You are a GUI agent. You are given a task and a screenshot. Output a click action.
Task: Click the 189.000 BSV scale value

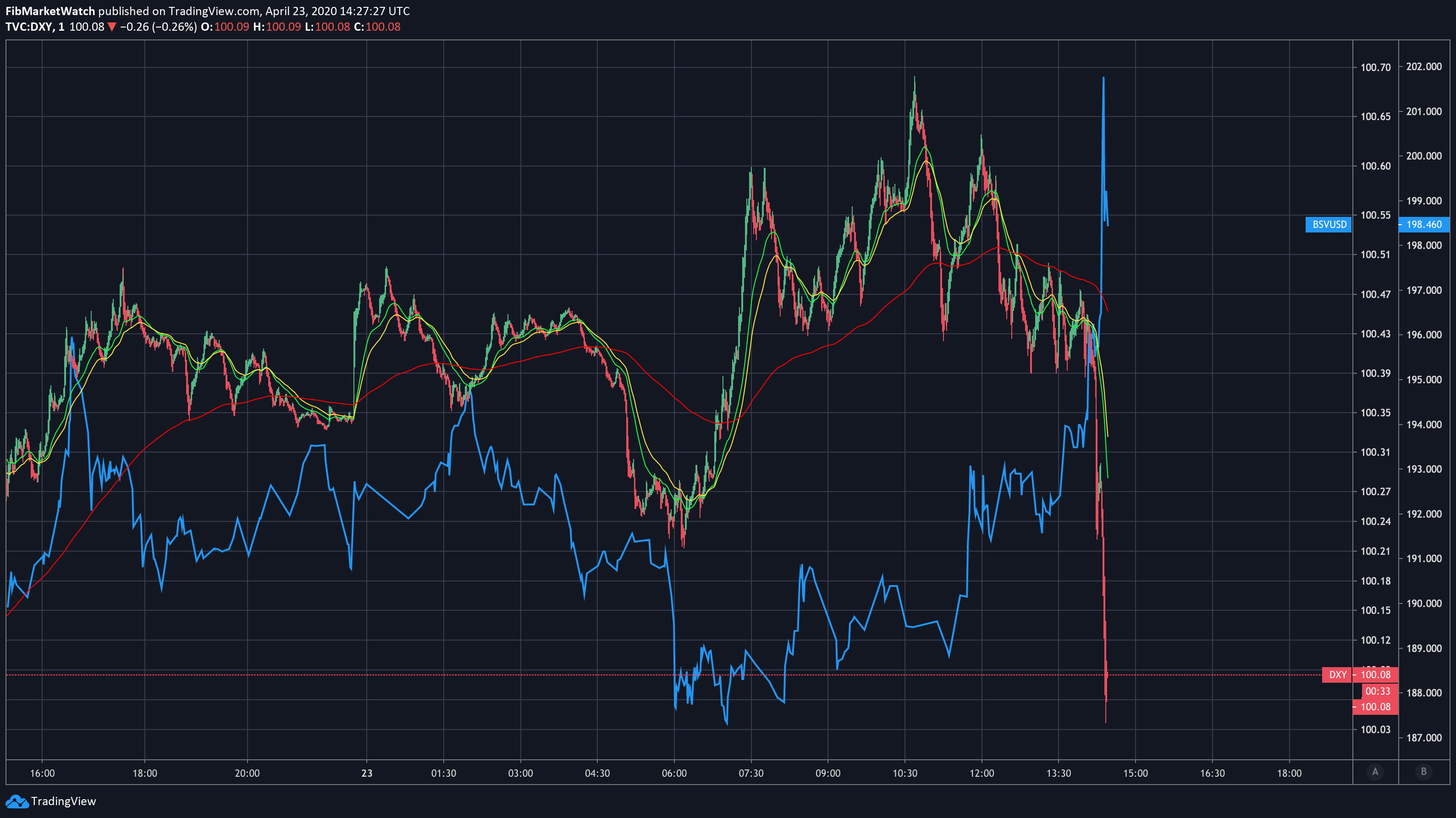tap(1424, 648)
